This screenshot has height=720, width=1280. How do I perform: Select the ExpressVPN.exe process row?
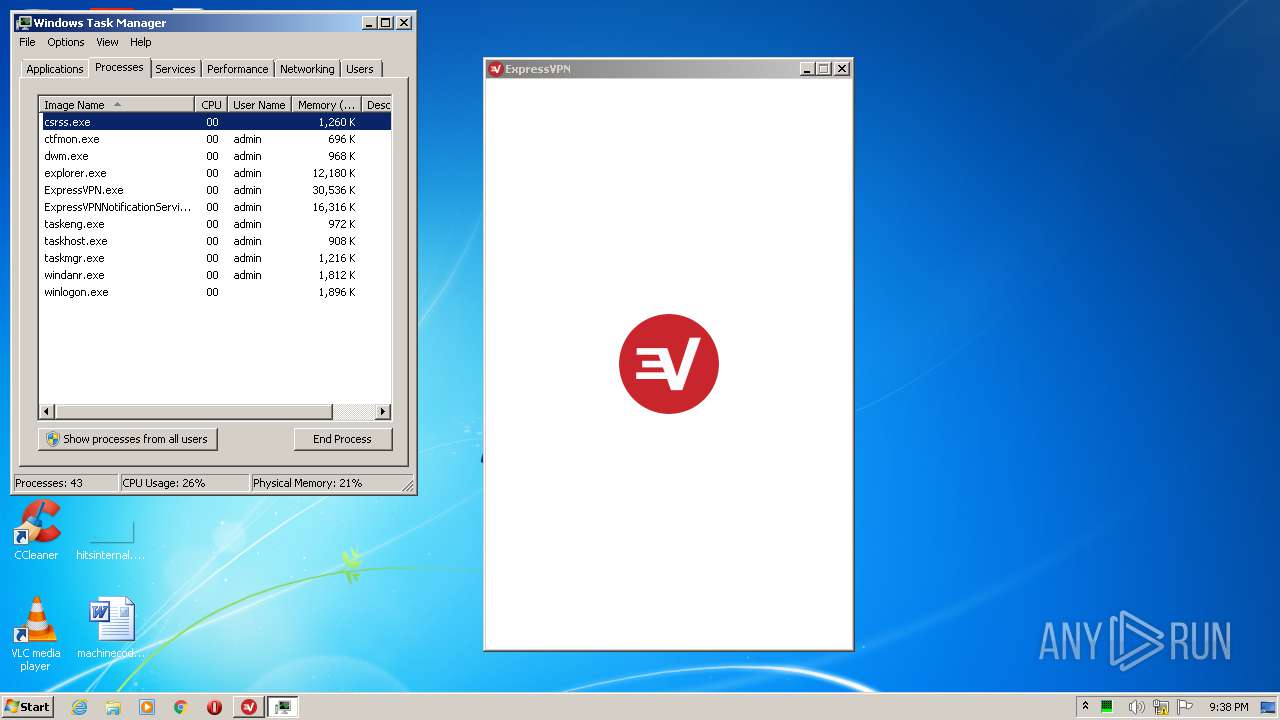coord(215,190)
